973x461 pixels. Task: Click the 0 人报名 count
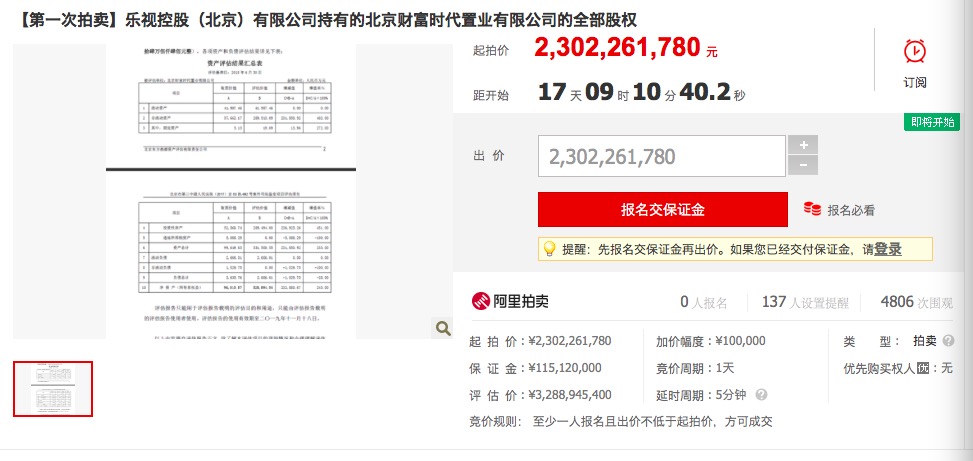[704, 303]
